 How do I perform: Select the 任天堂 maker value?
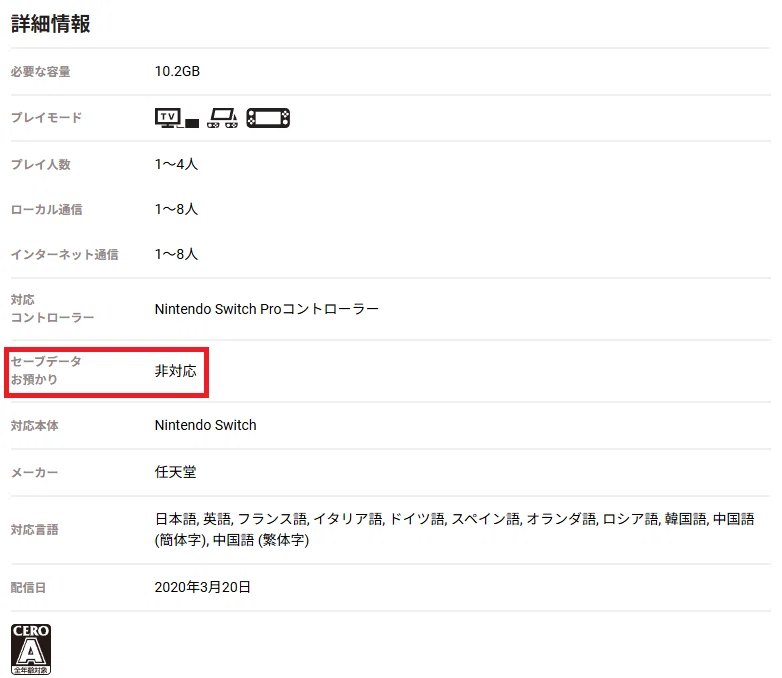(x=176, y=472)
